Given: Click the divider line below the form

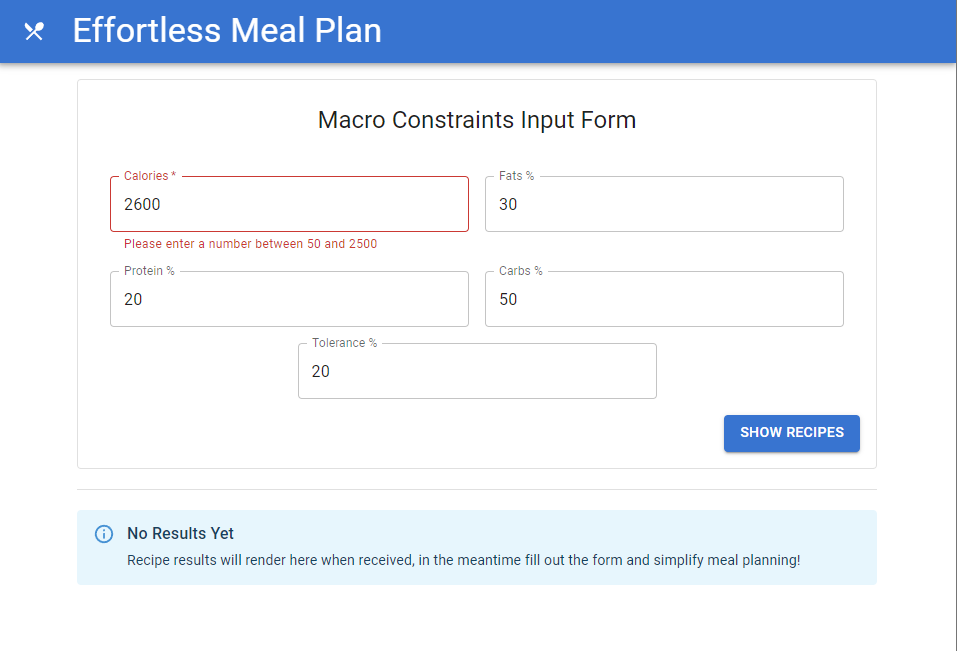Looking at the screenshot, I should coord(477,490).
